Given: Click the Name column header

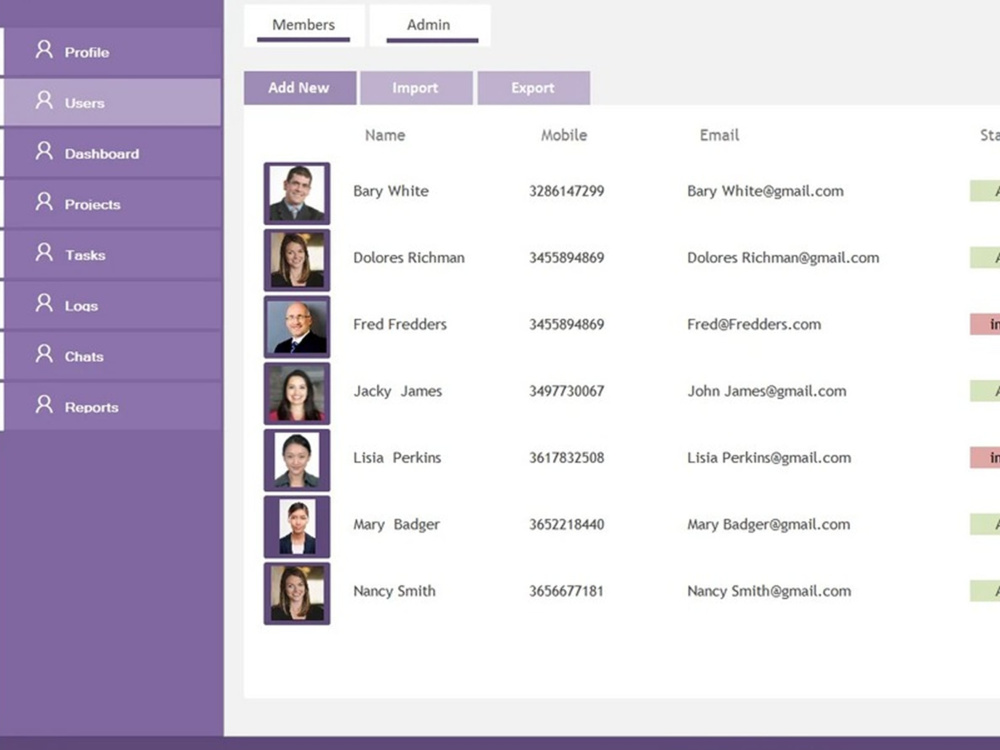Looking at the screenshot, I should [385, 135].
